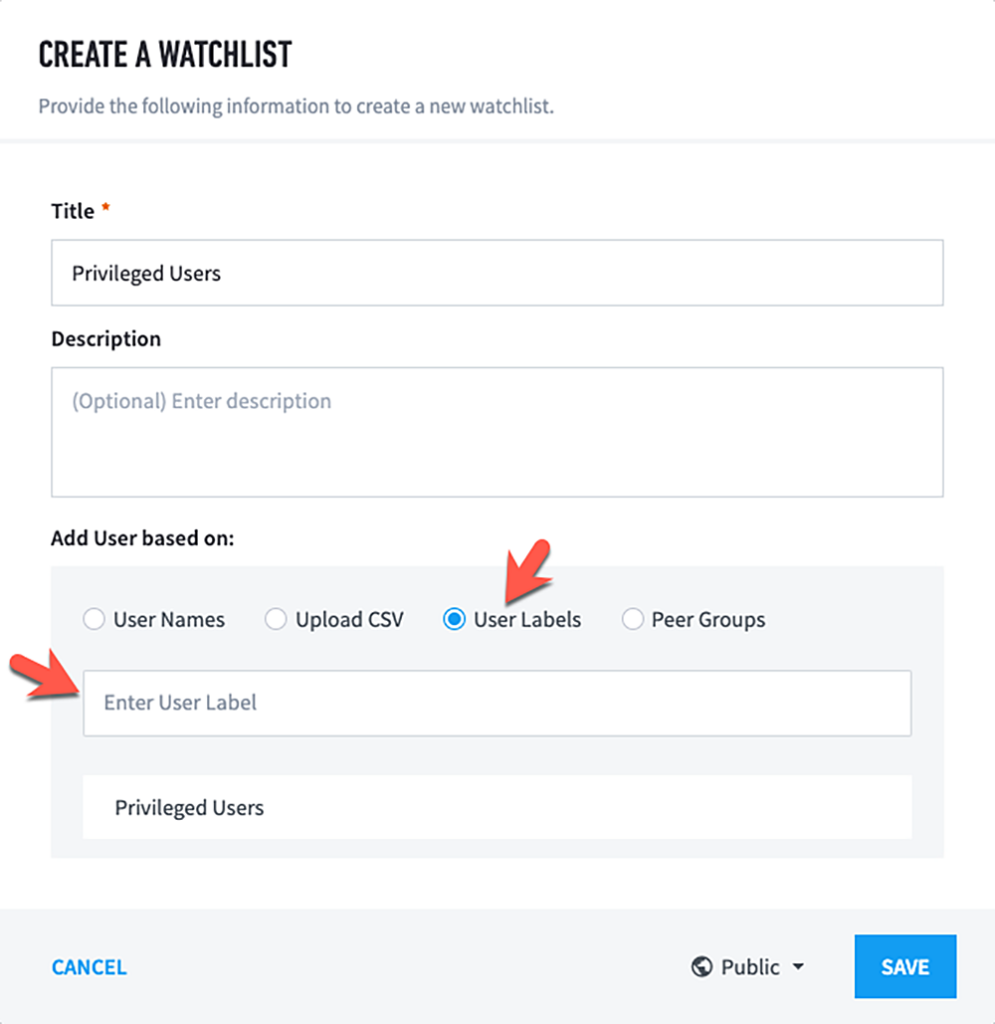Click the optional Description text area

click(497, 430)
